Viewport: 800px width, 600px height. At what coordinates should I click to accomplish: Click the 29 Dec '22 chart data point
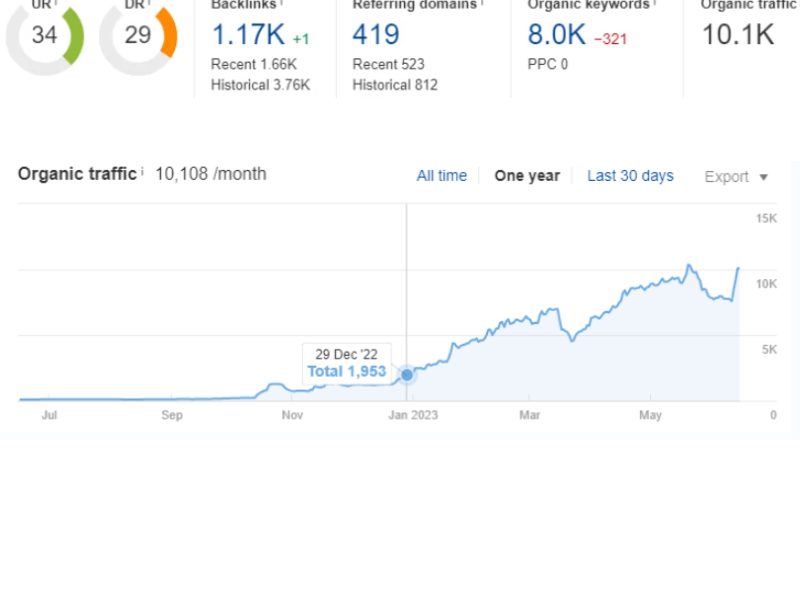tap(407, 375)
